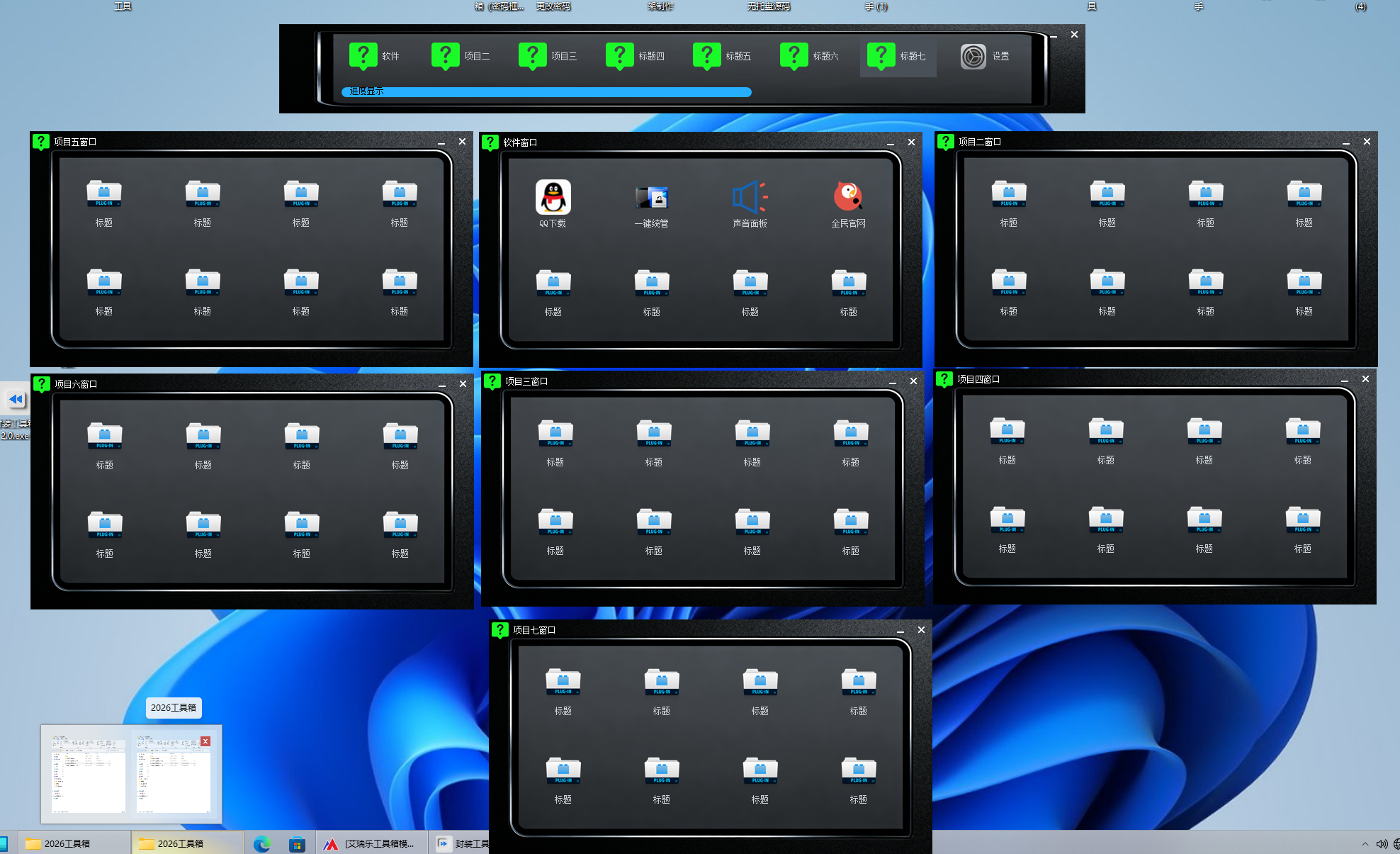Viewport: 1400px width, 854px height.
Task: Switch to the 项目二 tab
Action: coord(461,56)
